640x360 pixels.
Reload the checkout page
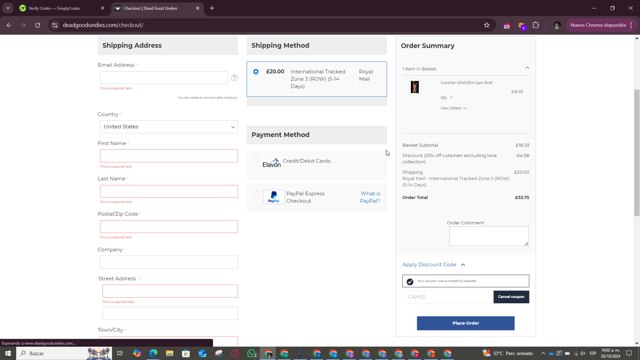click(x=38, y=25)
